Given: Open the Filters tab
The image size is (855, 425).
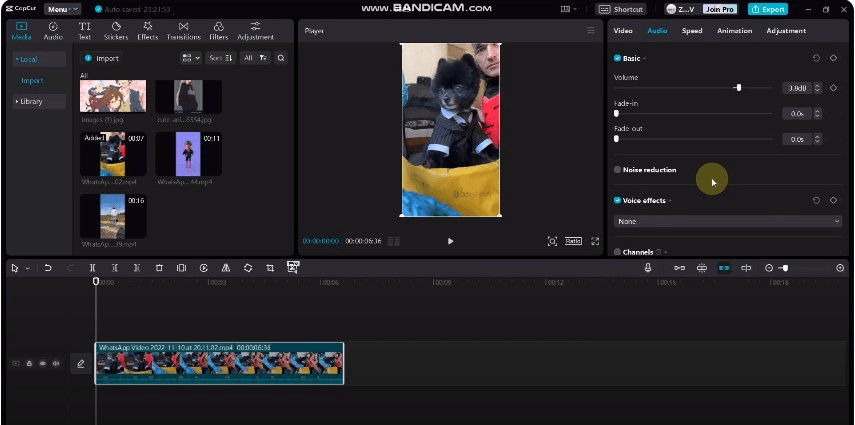Looking at the screenshot, I should (x=219, y=31).
